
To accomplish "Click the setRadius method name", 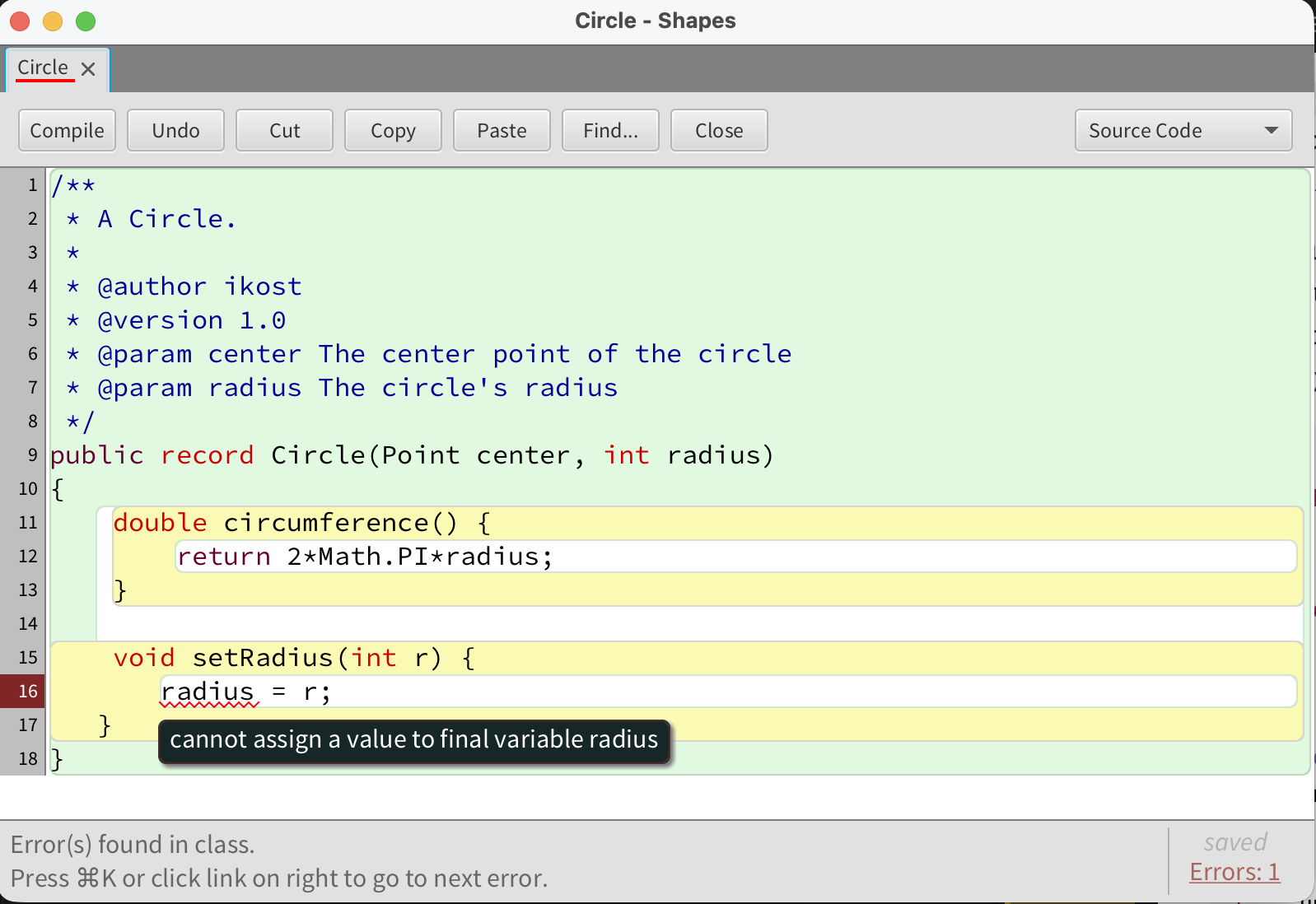I will [262, 658].
